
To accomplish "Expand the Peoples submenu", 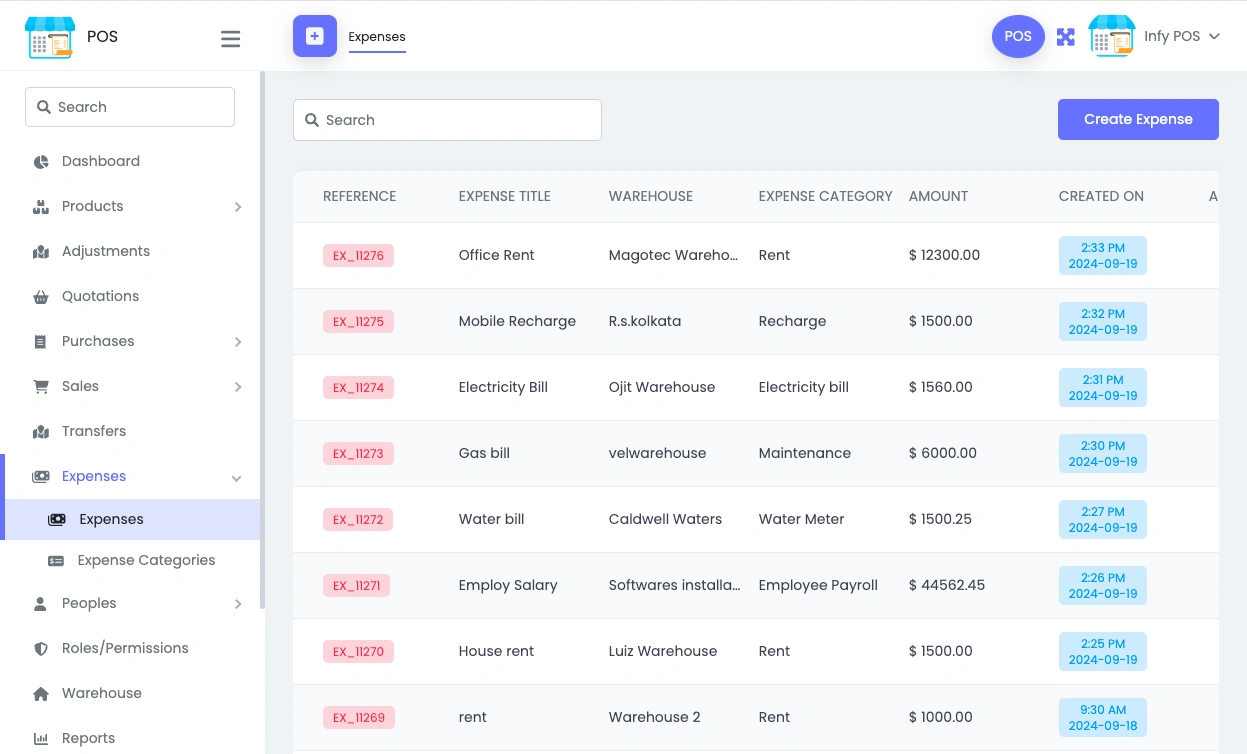I will click(x=238, y=604).
